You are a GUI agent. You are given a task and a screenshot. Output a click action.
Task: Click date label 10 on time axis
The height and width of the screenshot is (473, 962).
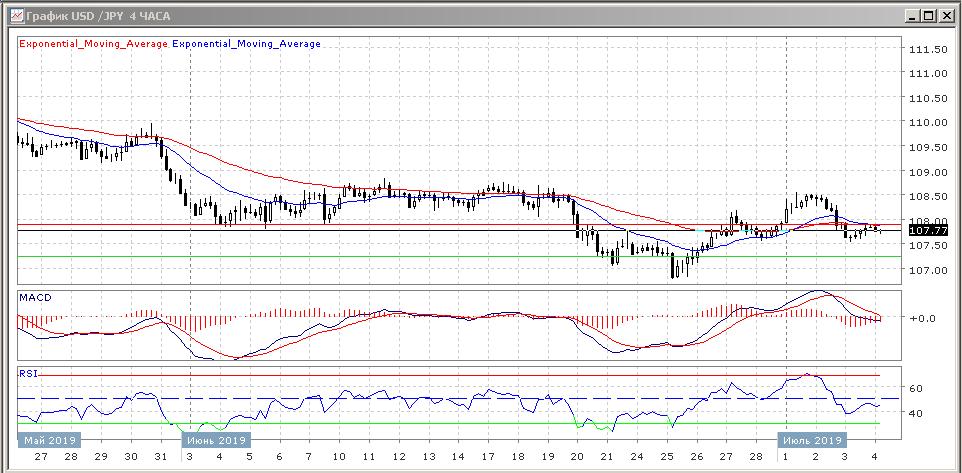point(339,457)
